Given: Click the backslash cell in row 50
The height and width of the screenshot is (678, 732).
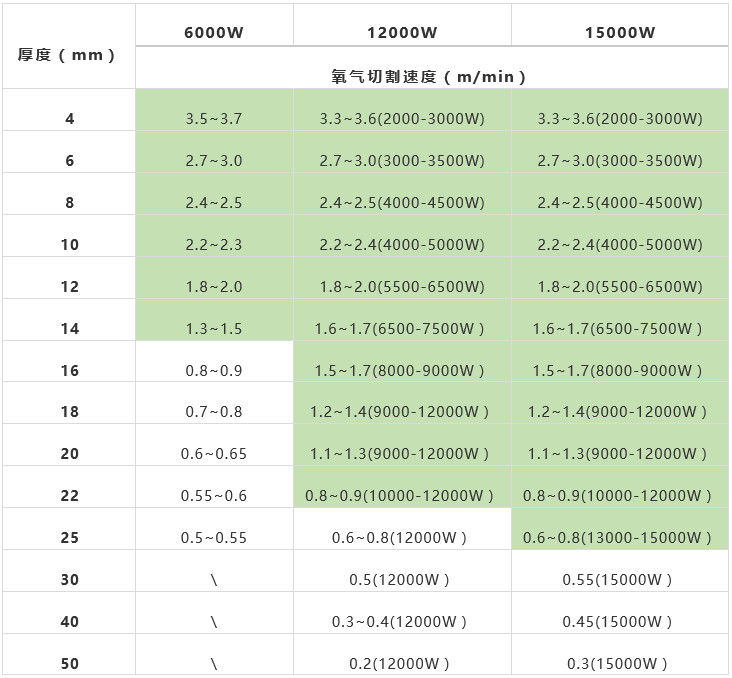Looking at the screenshot, I should (214, 664).
